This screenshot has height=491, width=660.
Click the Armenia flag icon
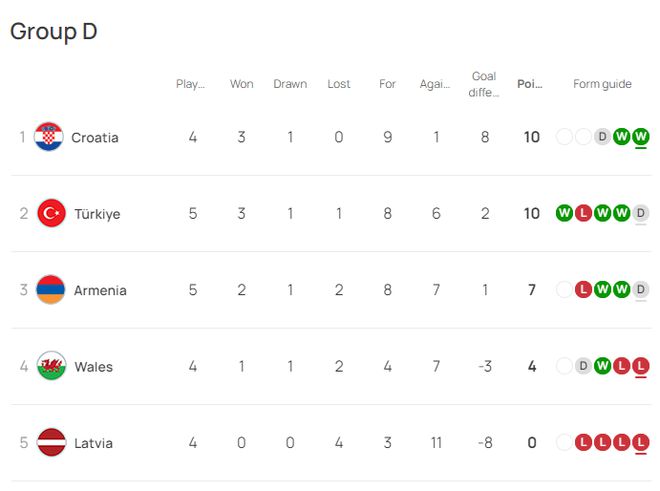pyautogui.click(x=51, y=290)
